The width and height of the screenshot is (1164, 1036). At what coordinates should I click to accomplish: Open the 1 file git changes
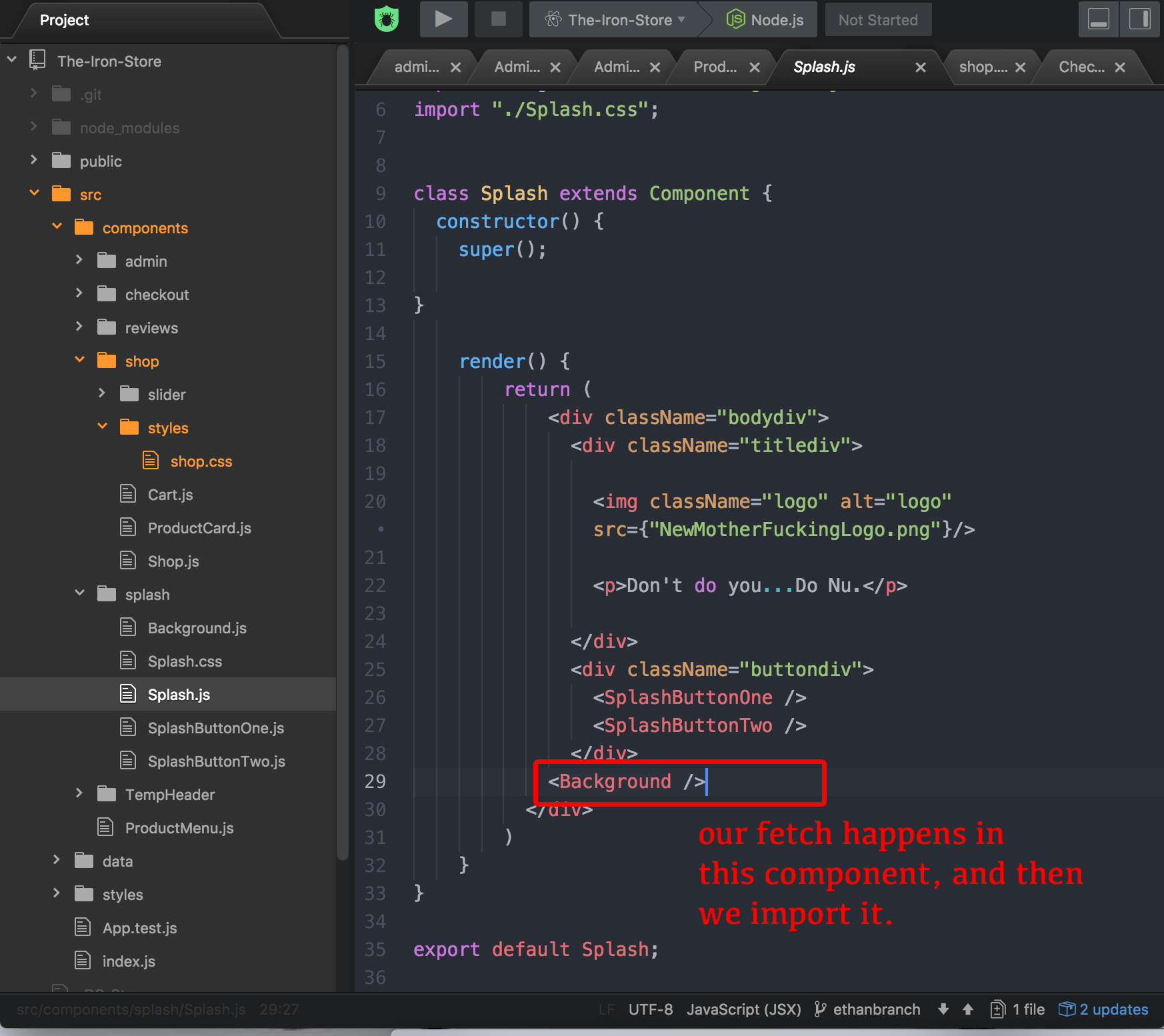click(1018, 1009)
